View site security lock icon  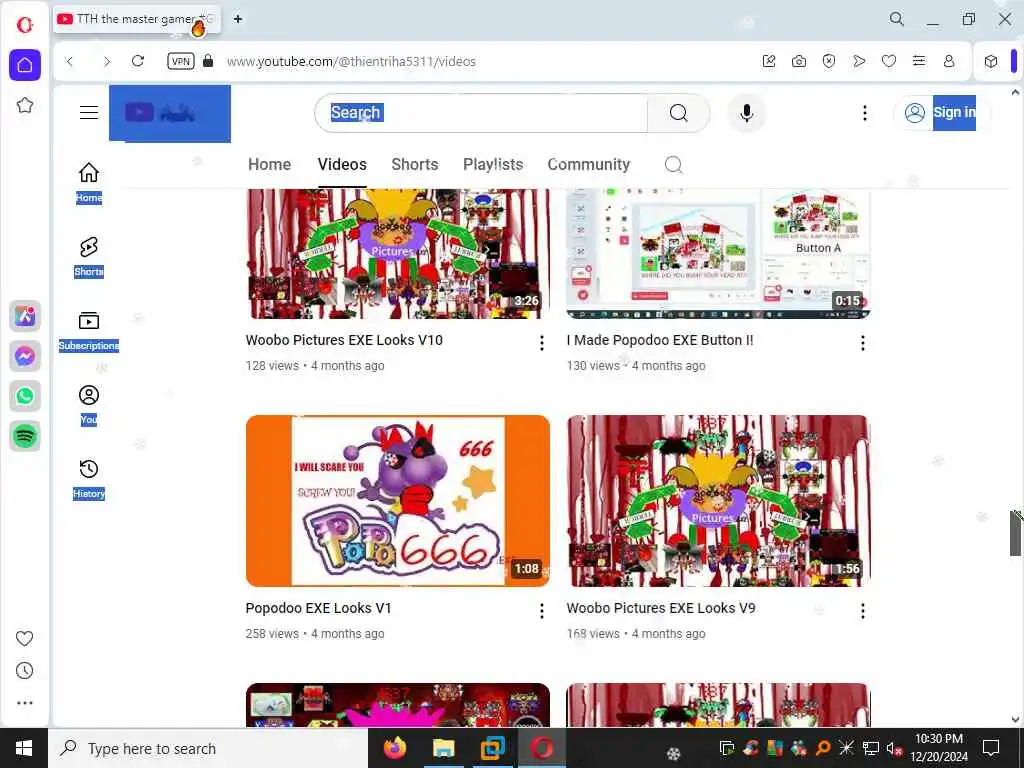point(208,61)
